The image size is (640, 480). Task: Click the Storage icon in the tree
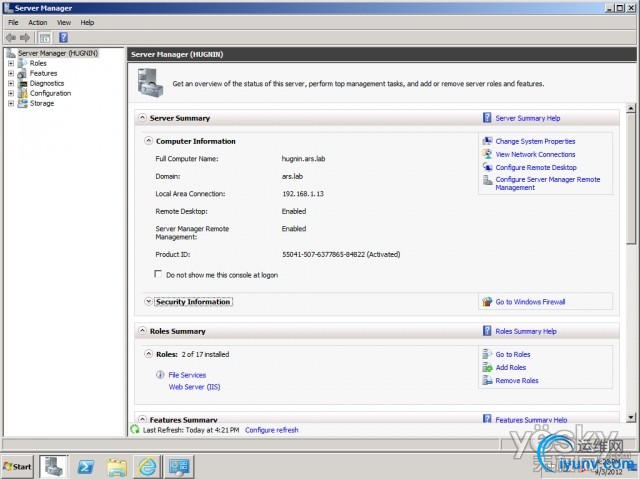[23, 103]
